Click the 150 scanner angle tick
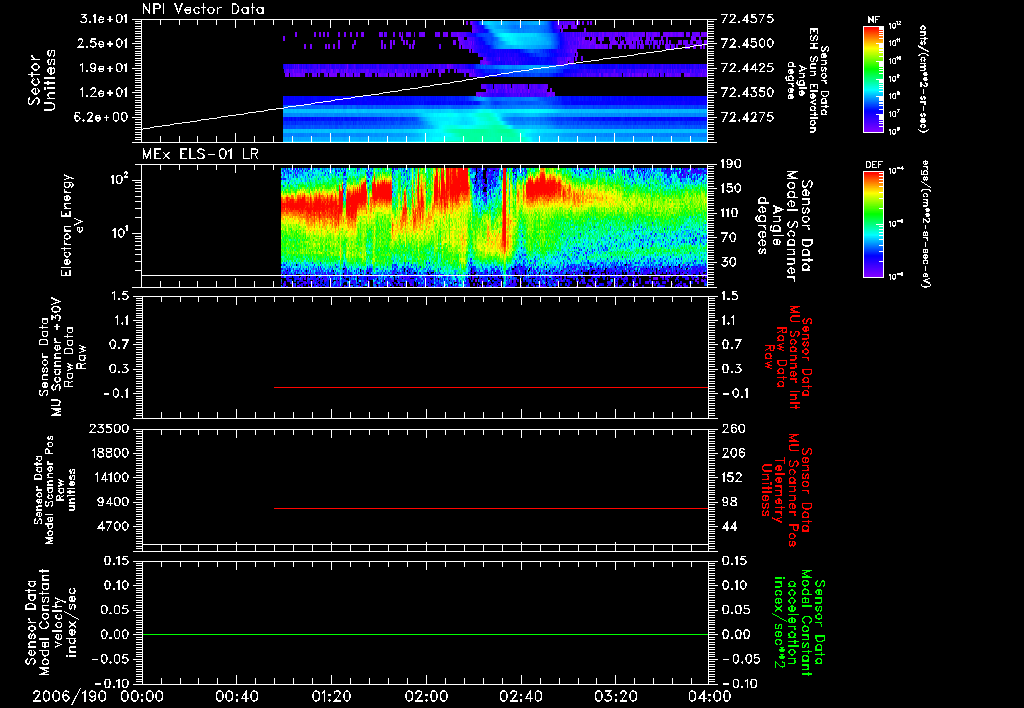Screen dimensions: 1024x708 pyautogui.click(x=732, y=189)
